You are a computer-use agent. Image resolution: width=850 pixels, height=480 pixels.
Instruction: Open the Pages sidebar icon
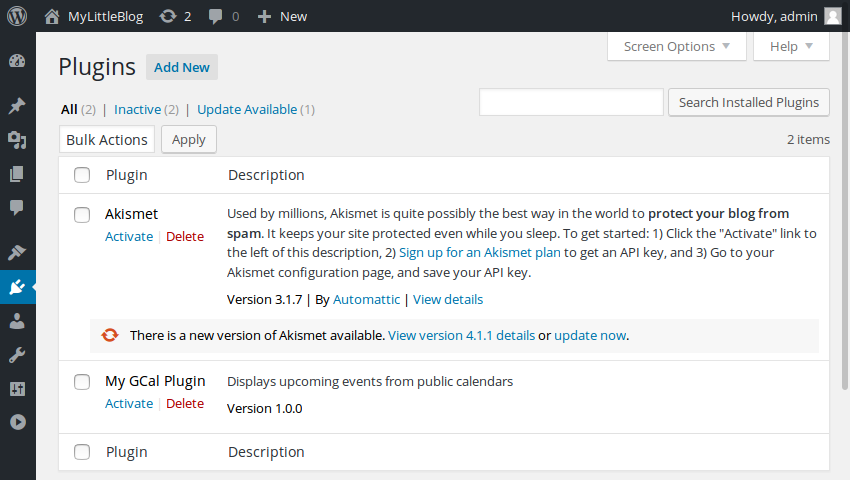tap(17, 174)
